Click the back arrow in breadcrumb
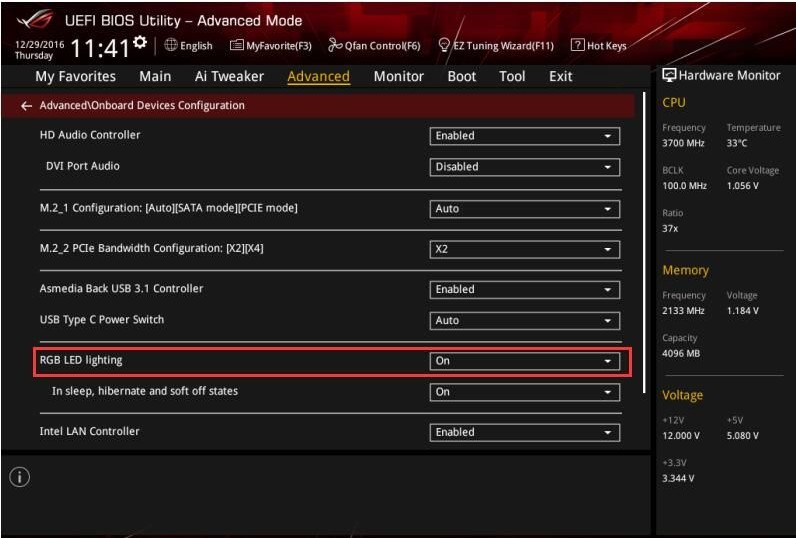796x538 pixels. (26, 106)
